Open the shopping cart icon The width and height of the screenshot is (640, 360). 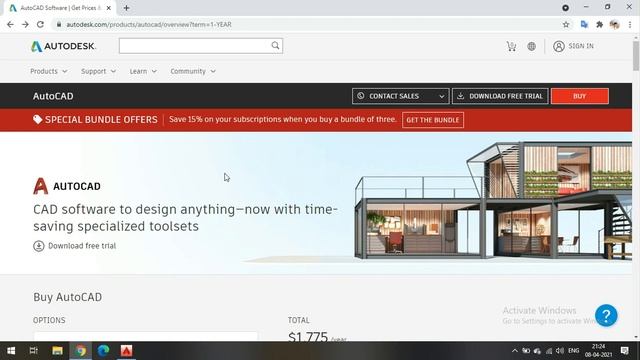pos(511,46)
